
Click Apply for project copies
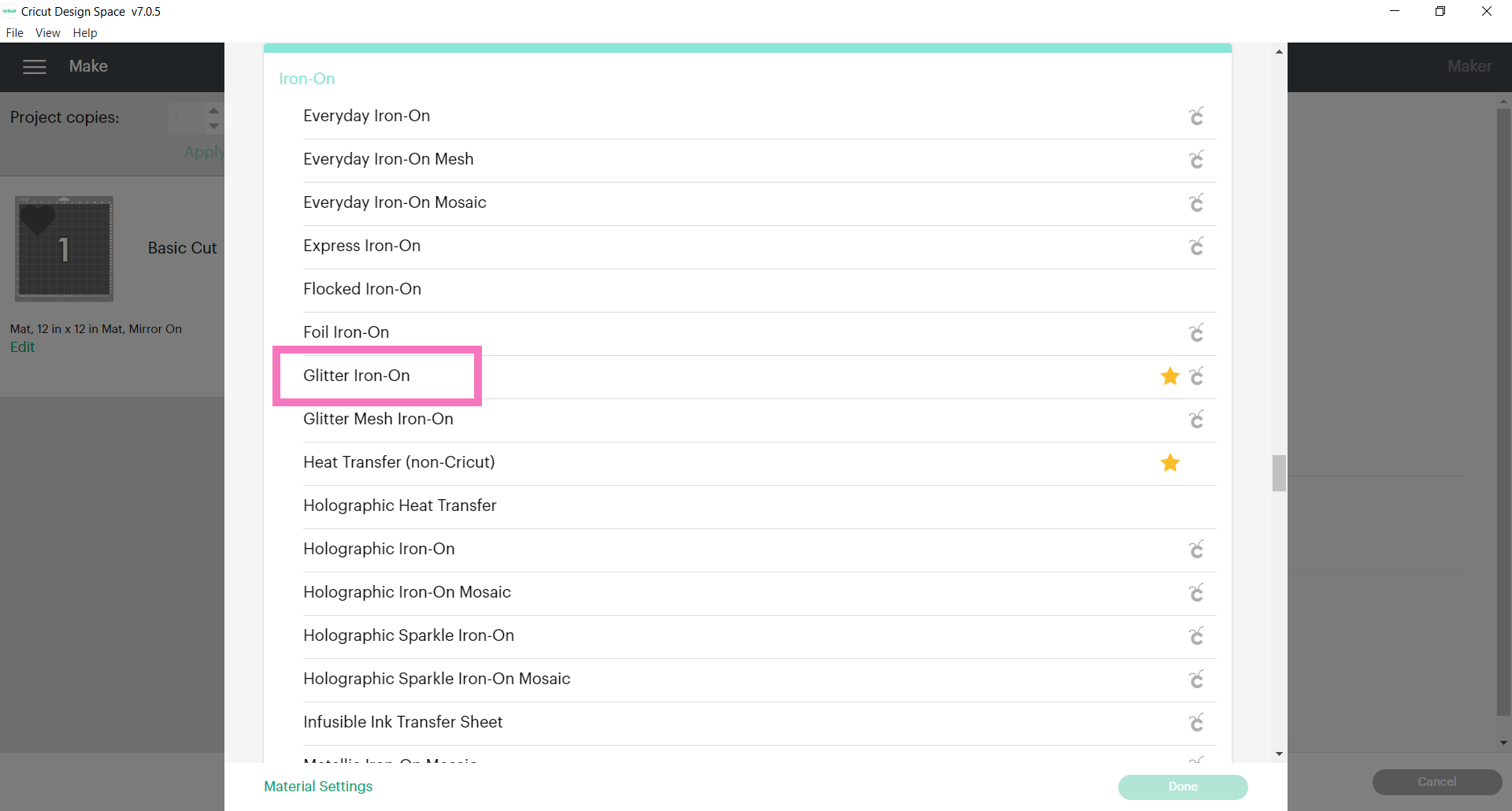(203, 152)
